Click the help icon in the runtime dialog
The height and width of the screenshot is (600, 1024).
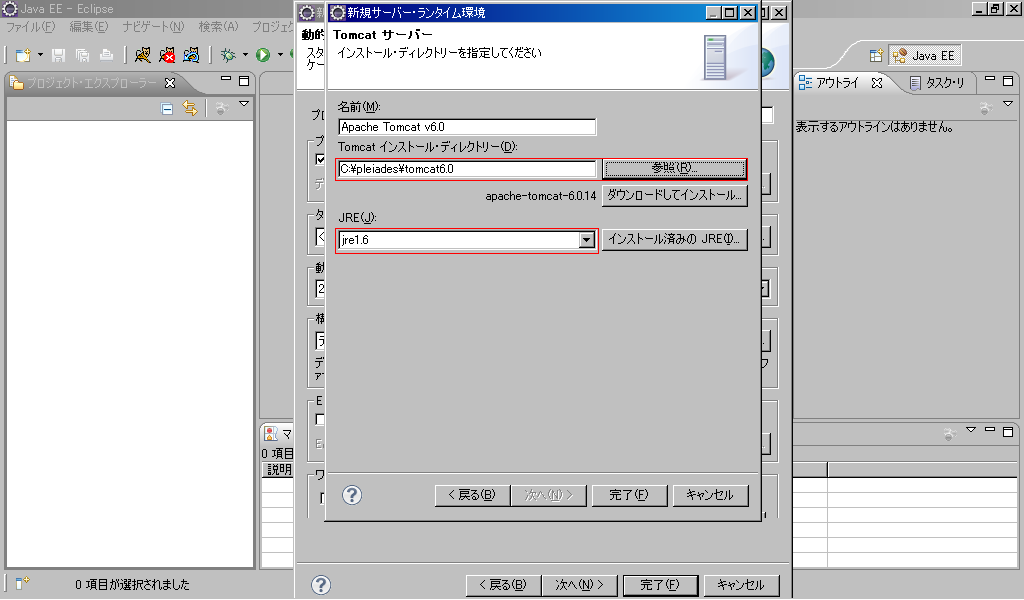pyautogui.click(x=352, y=495)
